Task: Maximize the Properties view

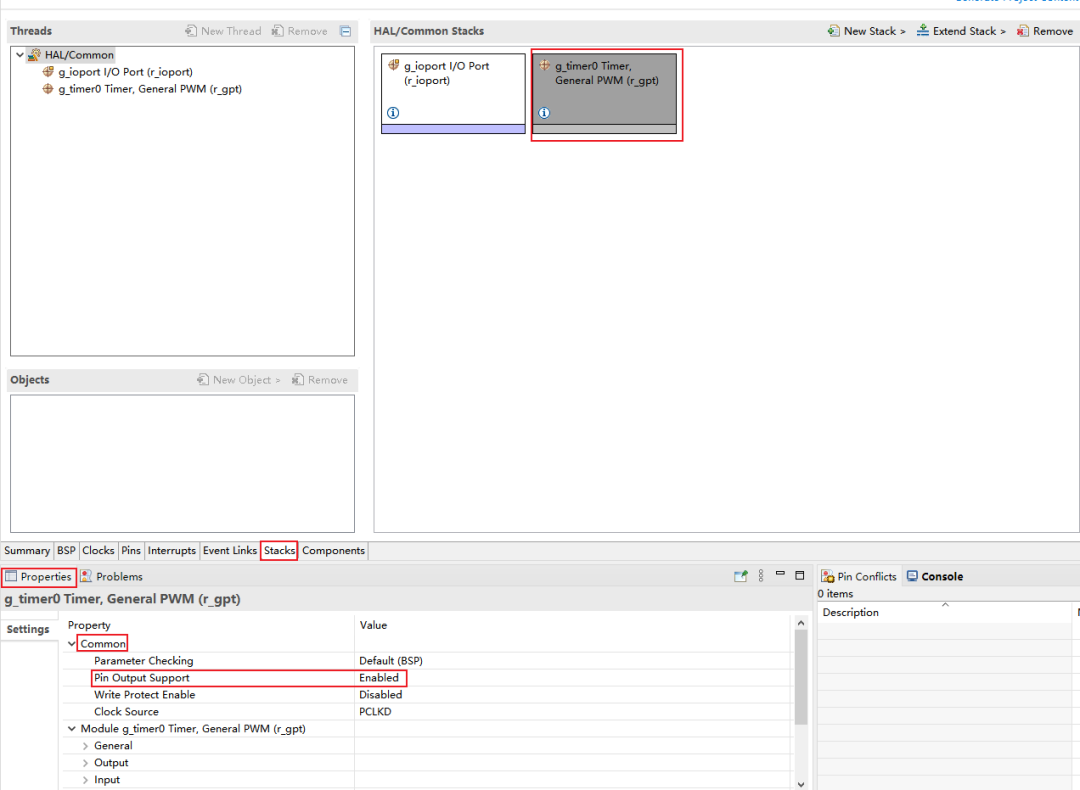Action: tap(800, 575)
